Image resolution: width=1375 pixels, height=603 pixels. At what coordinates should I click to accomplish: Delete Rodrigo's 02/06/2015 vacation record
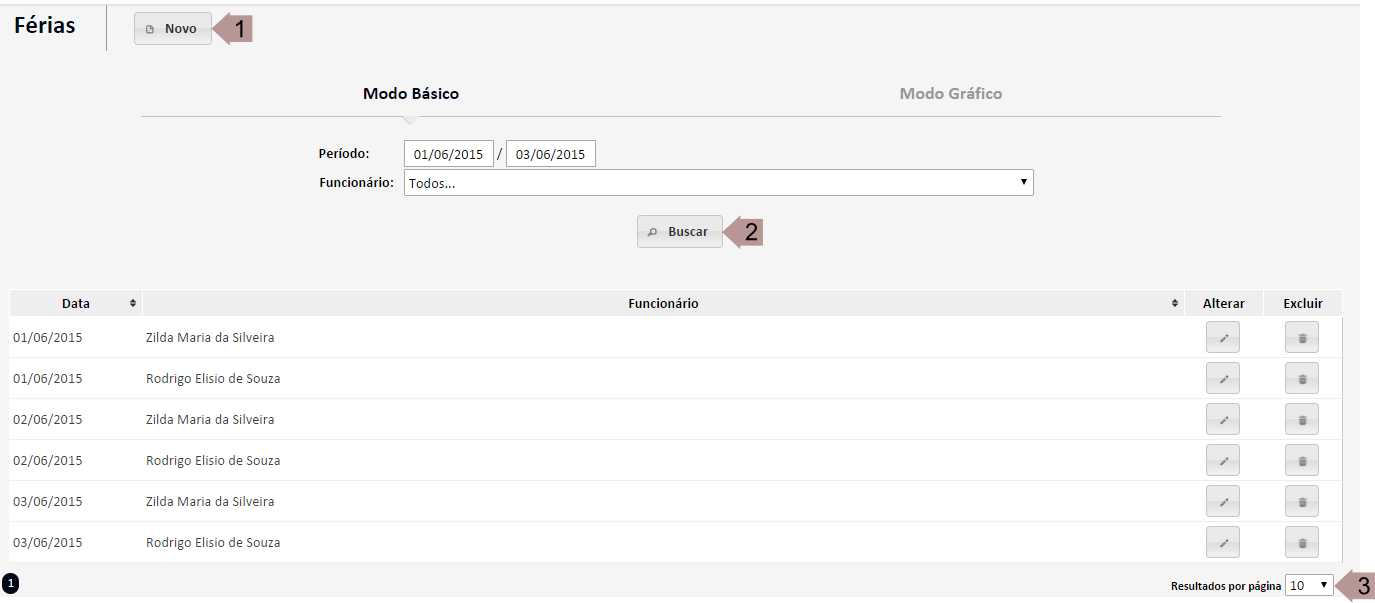(x=1301, y=461)
